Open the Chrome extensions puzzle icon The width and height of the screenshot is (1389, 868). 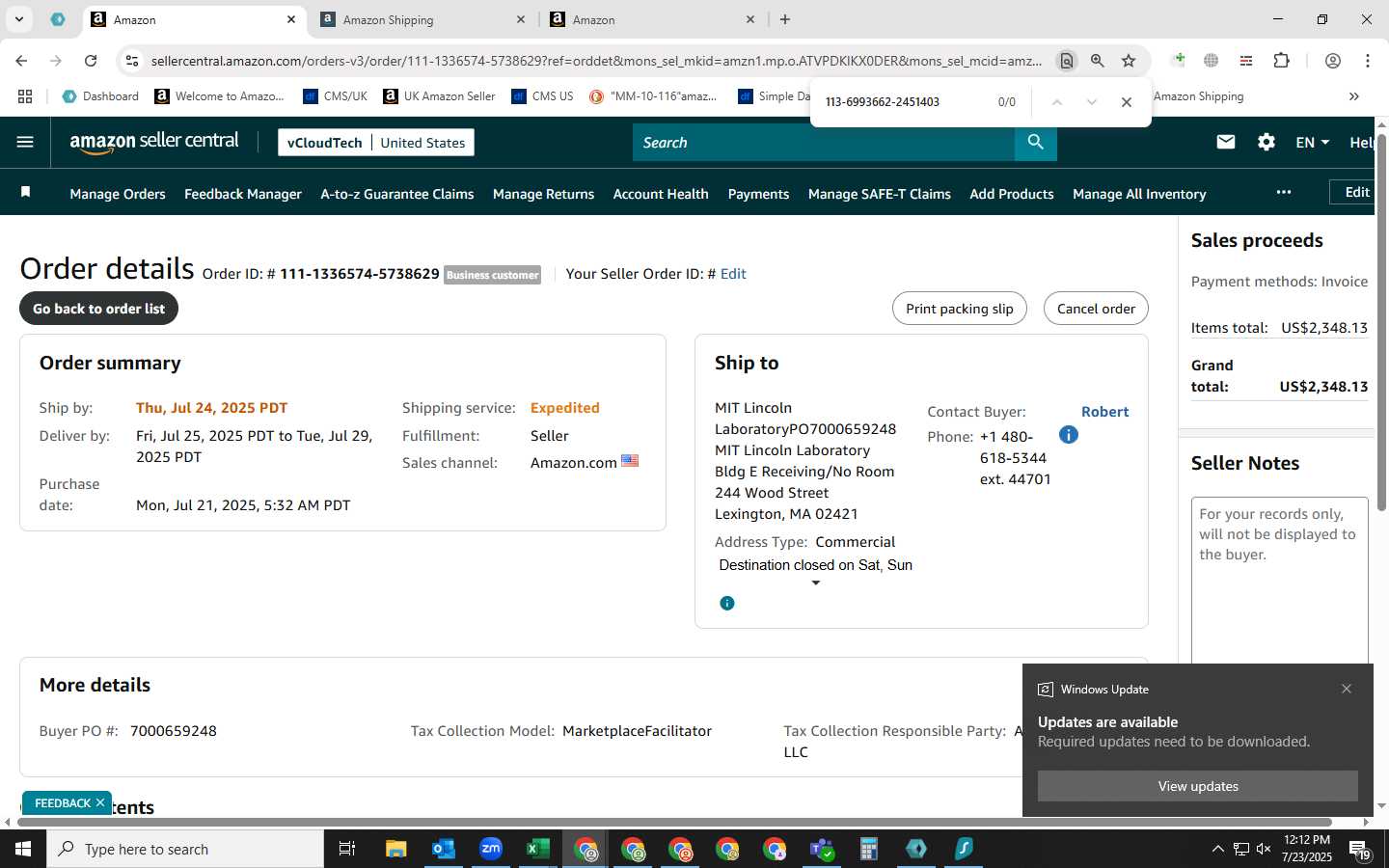click(1281, 61)
